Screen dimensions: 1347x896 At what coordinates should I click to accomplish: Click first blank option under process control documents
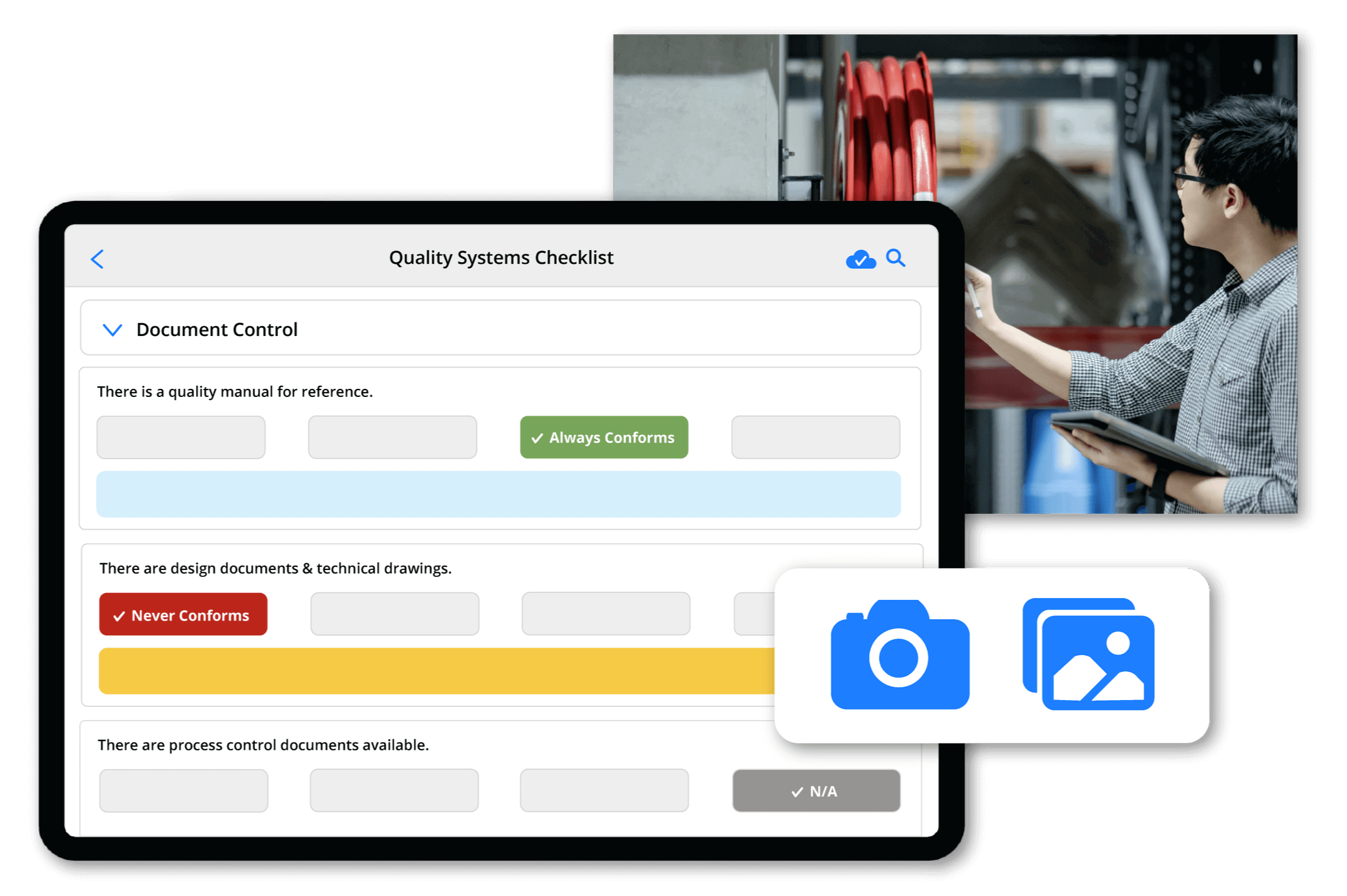pyautogui.click(x=184, y=791)
